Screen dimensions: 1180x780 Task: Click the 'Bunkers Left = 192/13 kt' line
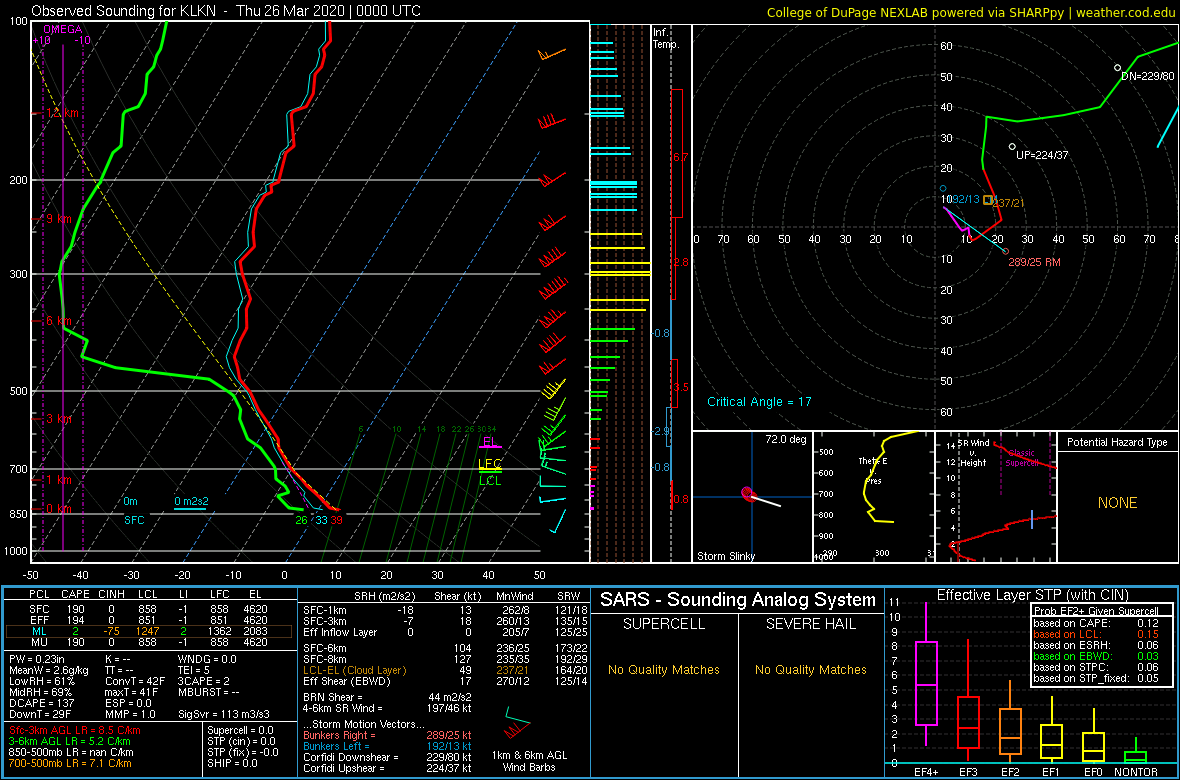point(387,745)
